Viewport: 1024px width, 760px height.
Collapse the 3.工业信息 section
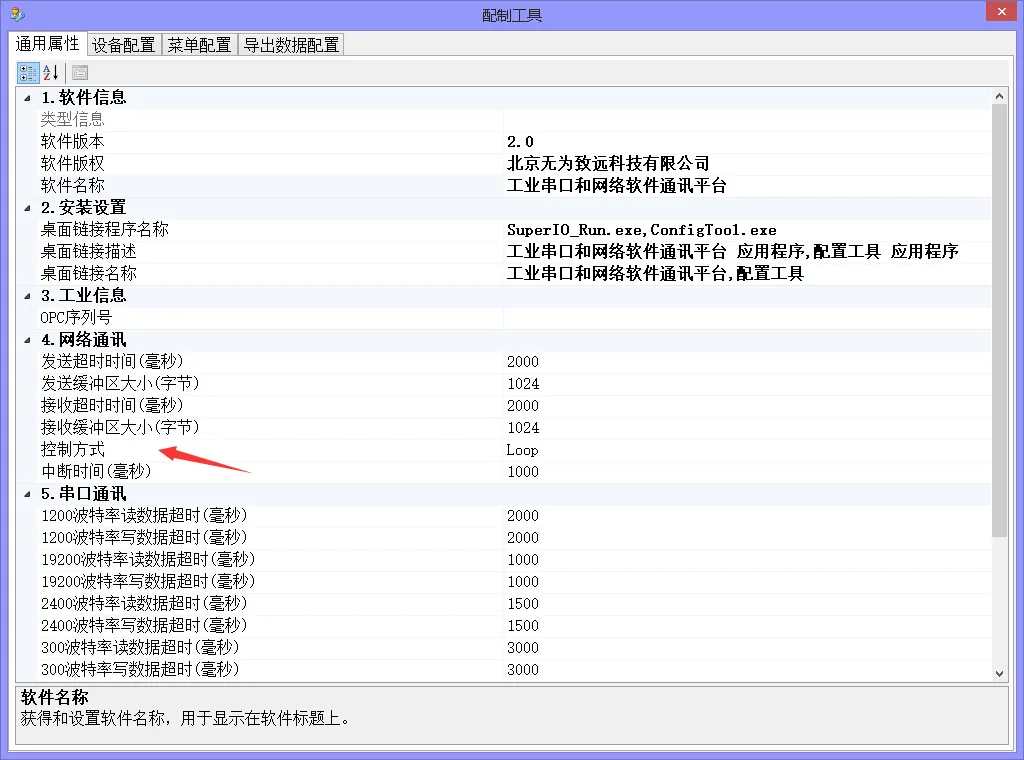(27, 296)
